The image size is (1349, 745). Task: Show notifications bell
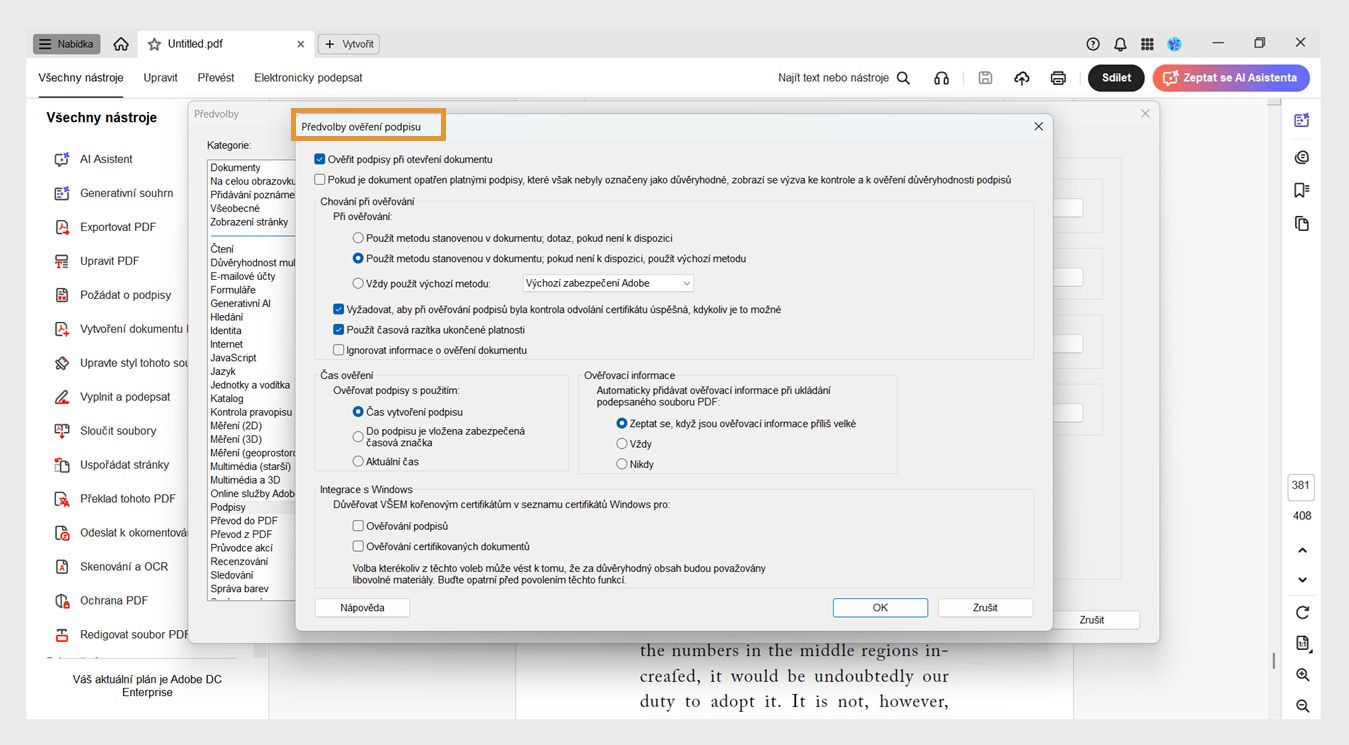[1120, 44]
